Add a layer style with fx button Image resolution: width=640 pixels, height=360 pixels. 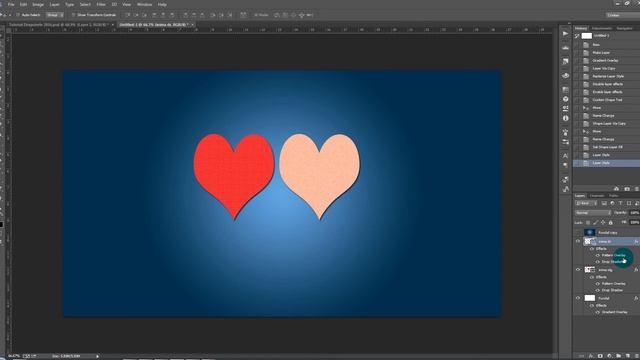[591, 356]
